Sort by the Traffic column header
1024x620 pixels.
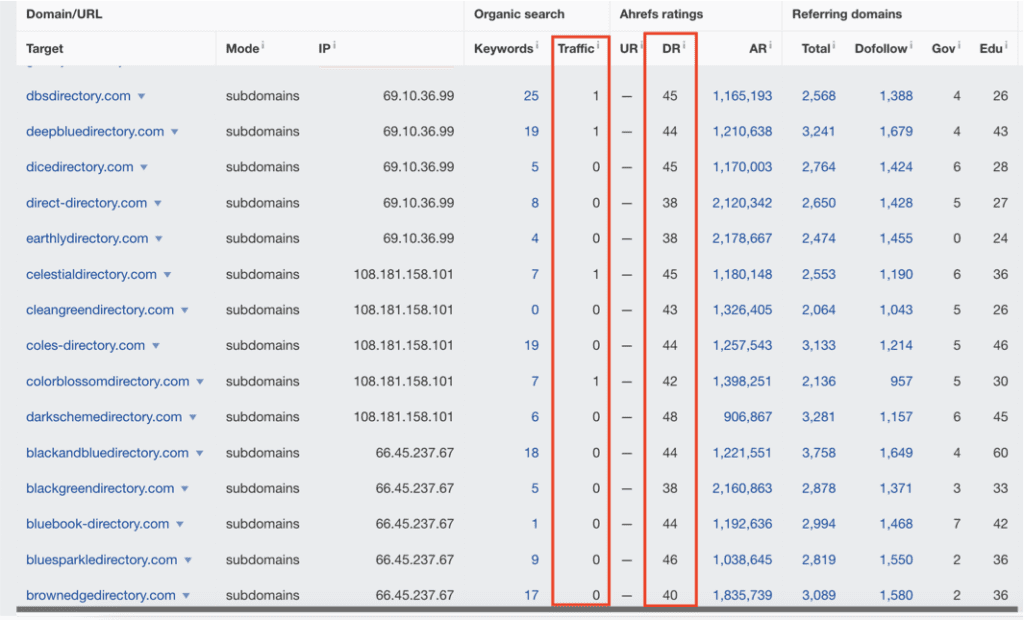pyautogui.click(x=576, y=49)
